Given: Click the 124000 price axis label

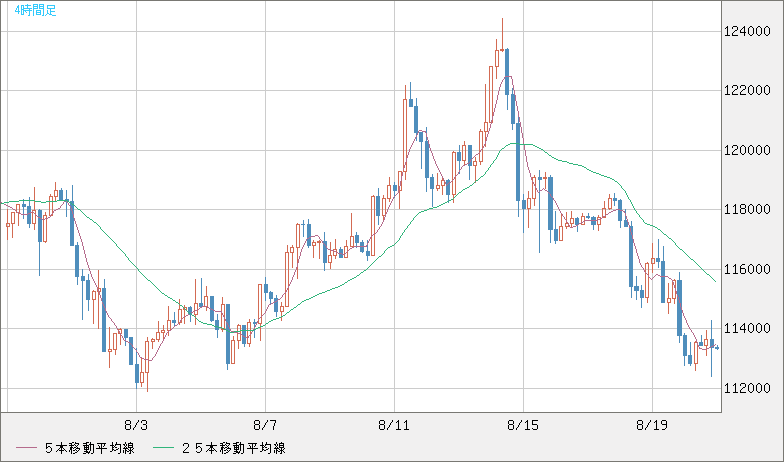Looking at the screenshot, I should (x=748, y=32).
